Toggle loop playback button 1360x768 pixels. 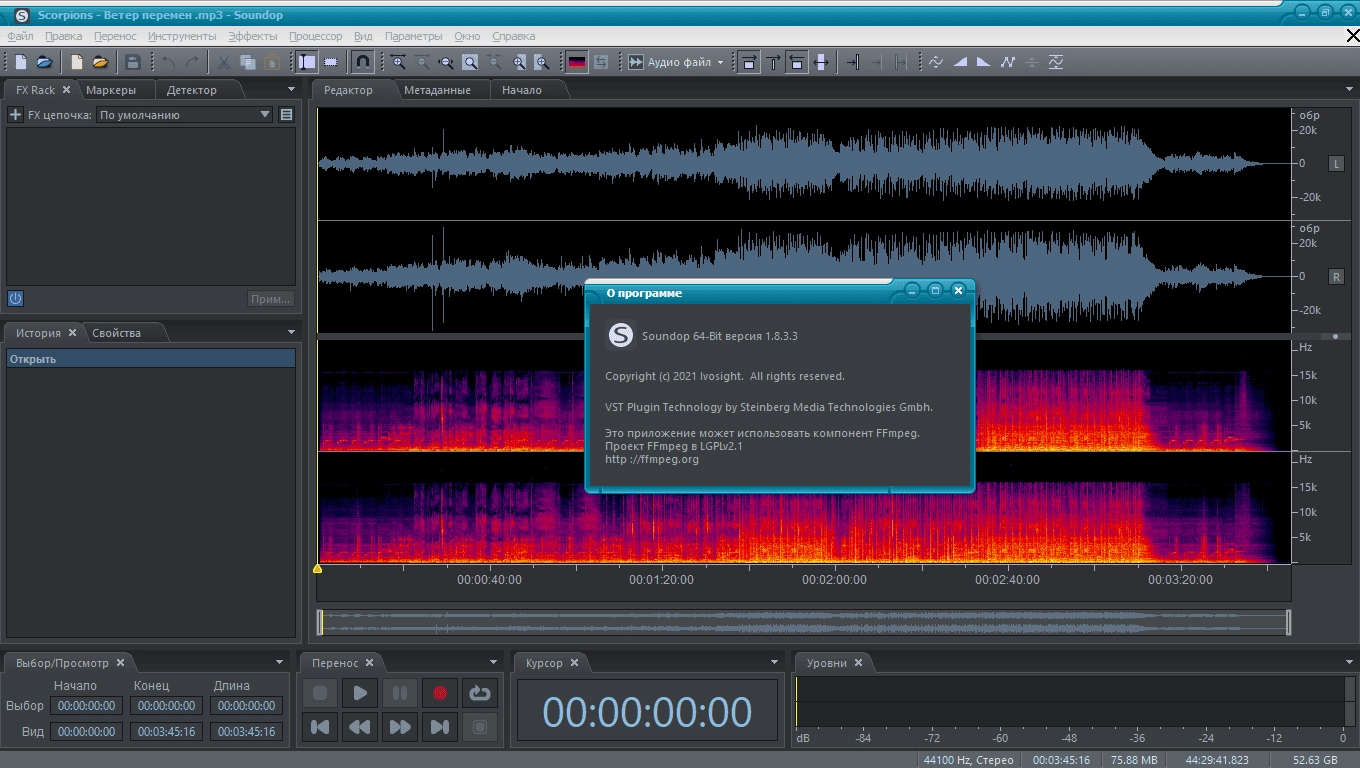pyautogui.click(x=480, y=693)
